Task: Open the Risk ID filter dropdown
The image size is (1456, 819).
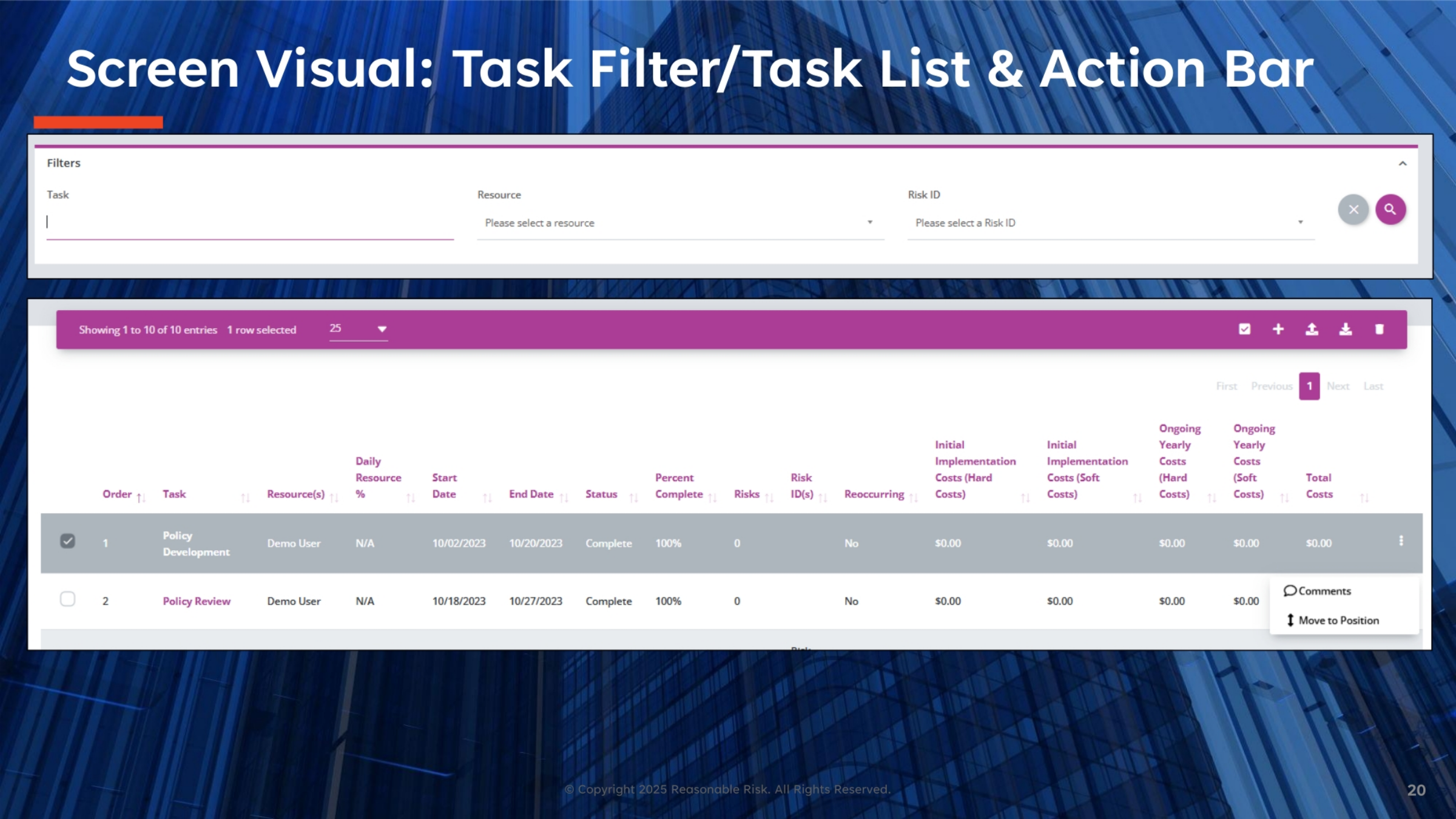Action: (x=1111, y=223)
